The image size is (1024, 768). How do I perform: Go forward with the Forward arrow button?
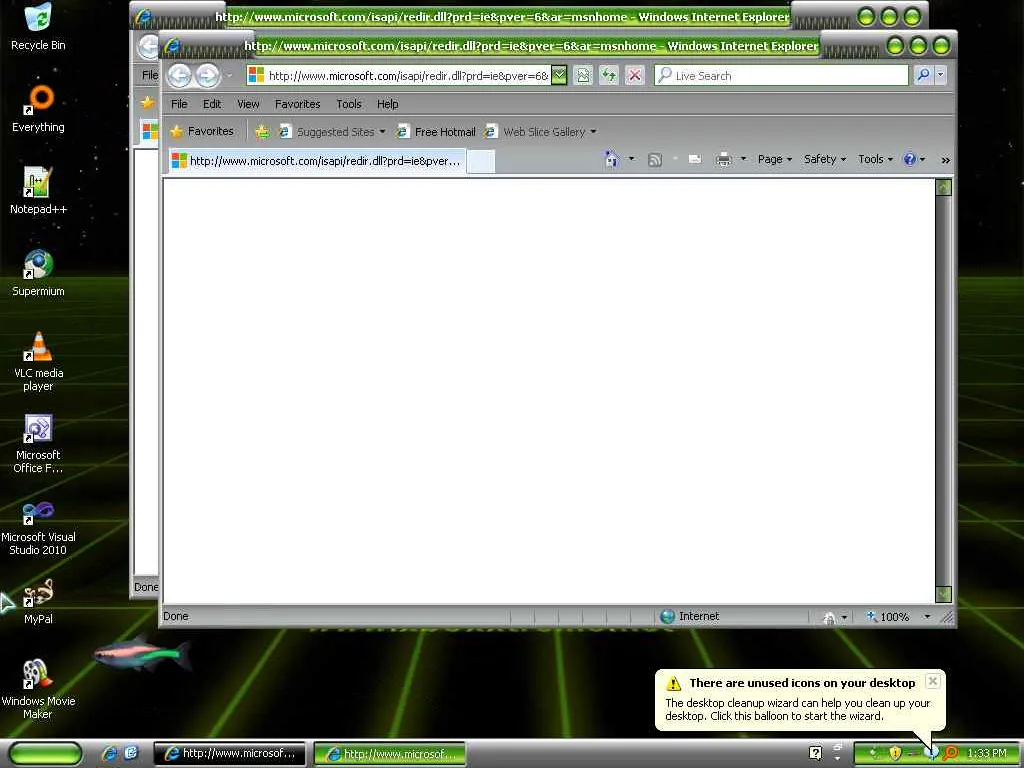click(x=208, y=76)
